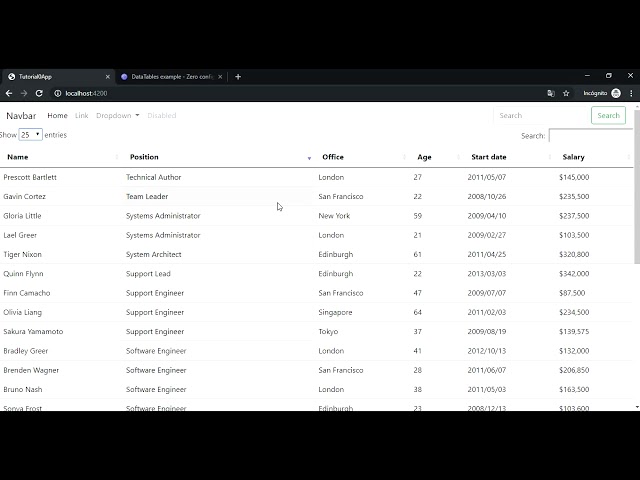Click Lael Greer name cell
Image resolution: width=640 pixels, height=480 pixels.
[20, 235]
